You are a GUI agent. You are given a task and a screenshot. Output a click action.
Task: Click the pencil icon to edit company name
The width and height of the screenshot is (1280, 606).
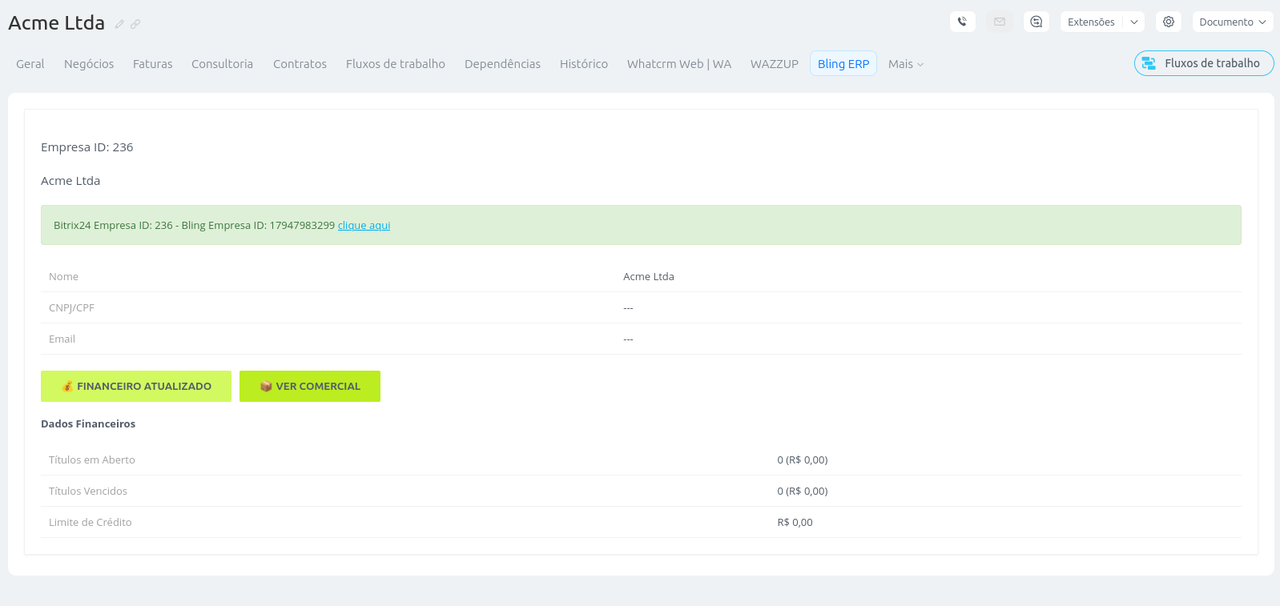coord(120,24)
